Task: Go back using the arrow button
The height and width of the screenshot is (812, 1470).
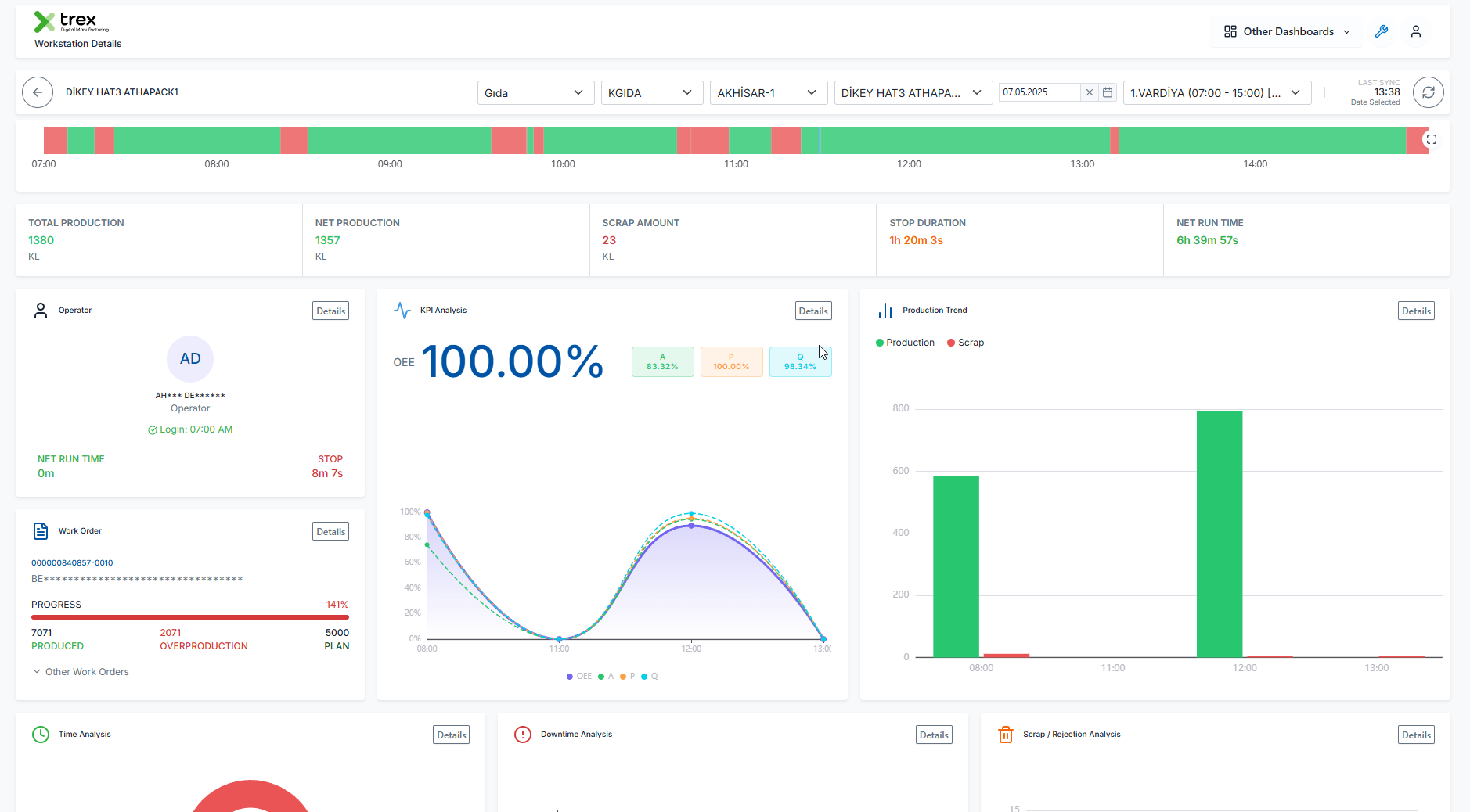Action: click(x=38, y=92)
